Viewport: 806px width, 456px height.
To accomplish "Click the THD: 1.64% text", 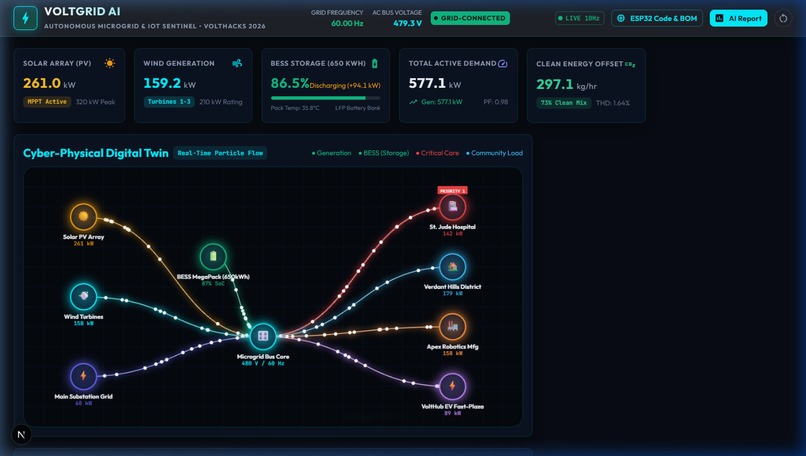I will [613, 103].
